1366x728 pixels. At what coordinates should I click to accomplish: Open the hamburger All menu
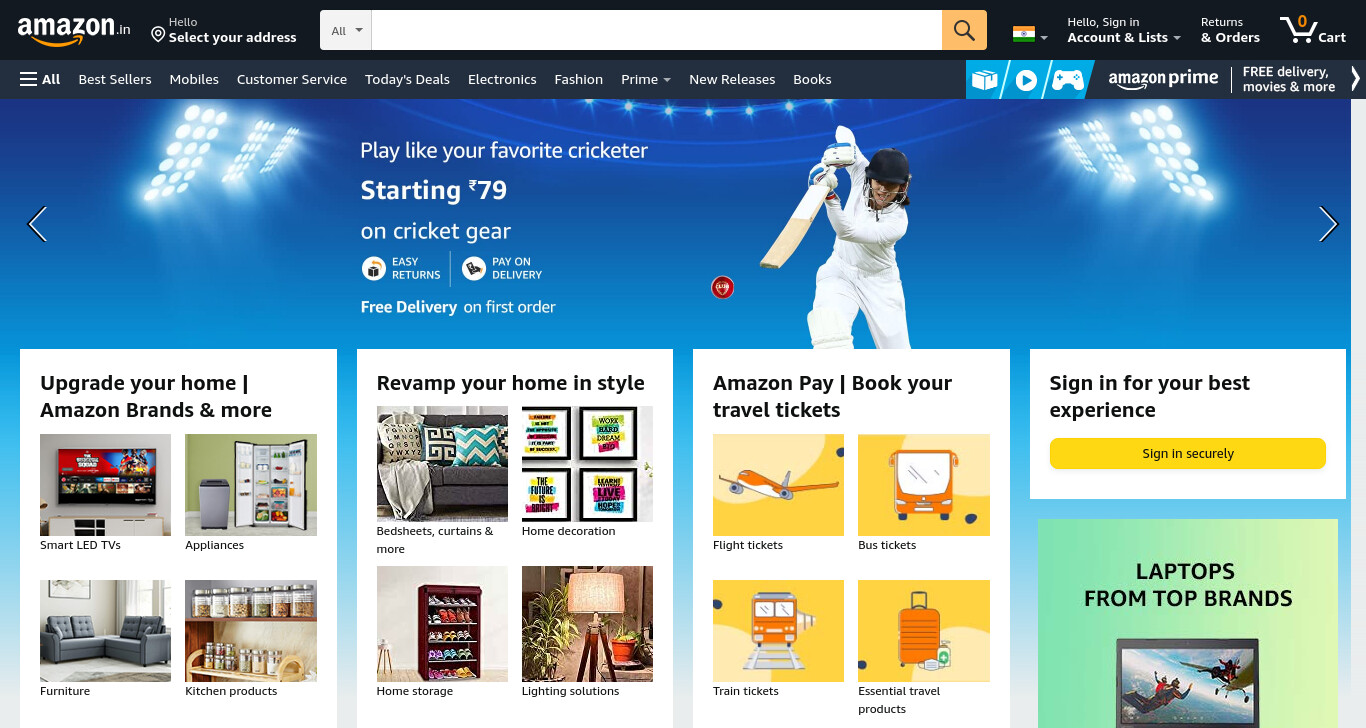click(40, 79)
